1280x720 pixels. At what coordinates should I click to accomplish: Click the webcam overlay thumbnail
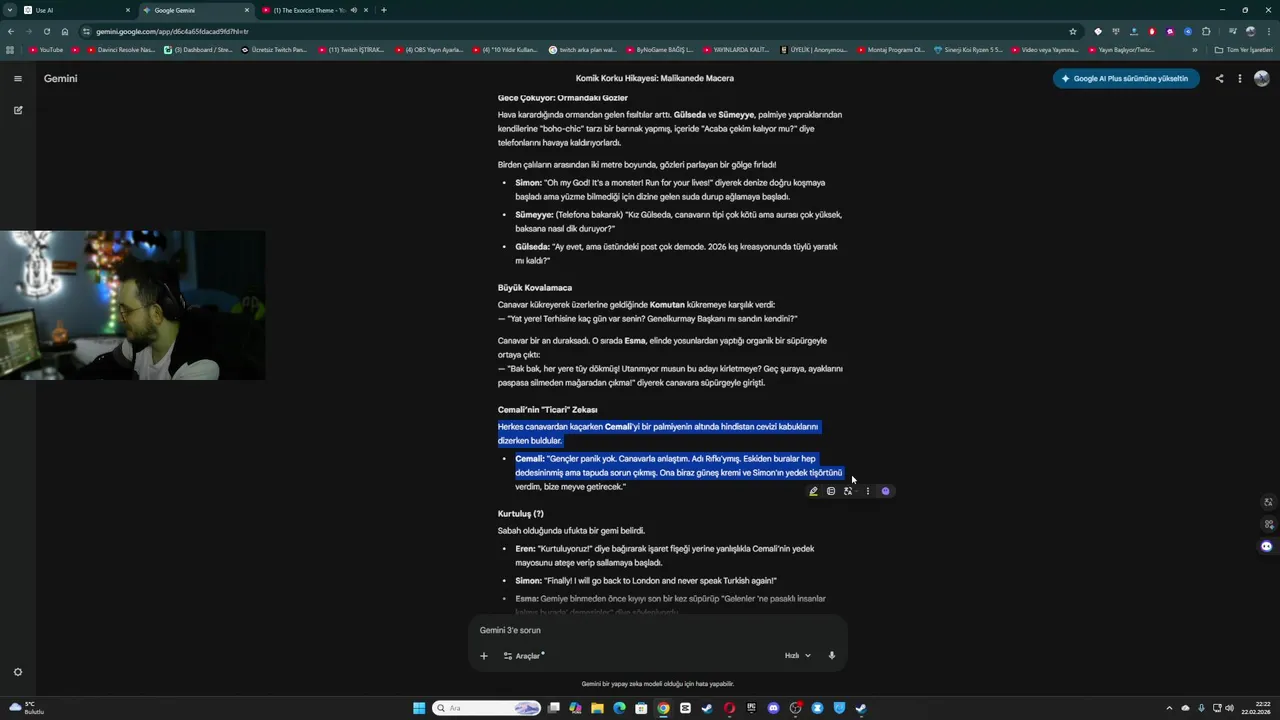[132, 305]
